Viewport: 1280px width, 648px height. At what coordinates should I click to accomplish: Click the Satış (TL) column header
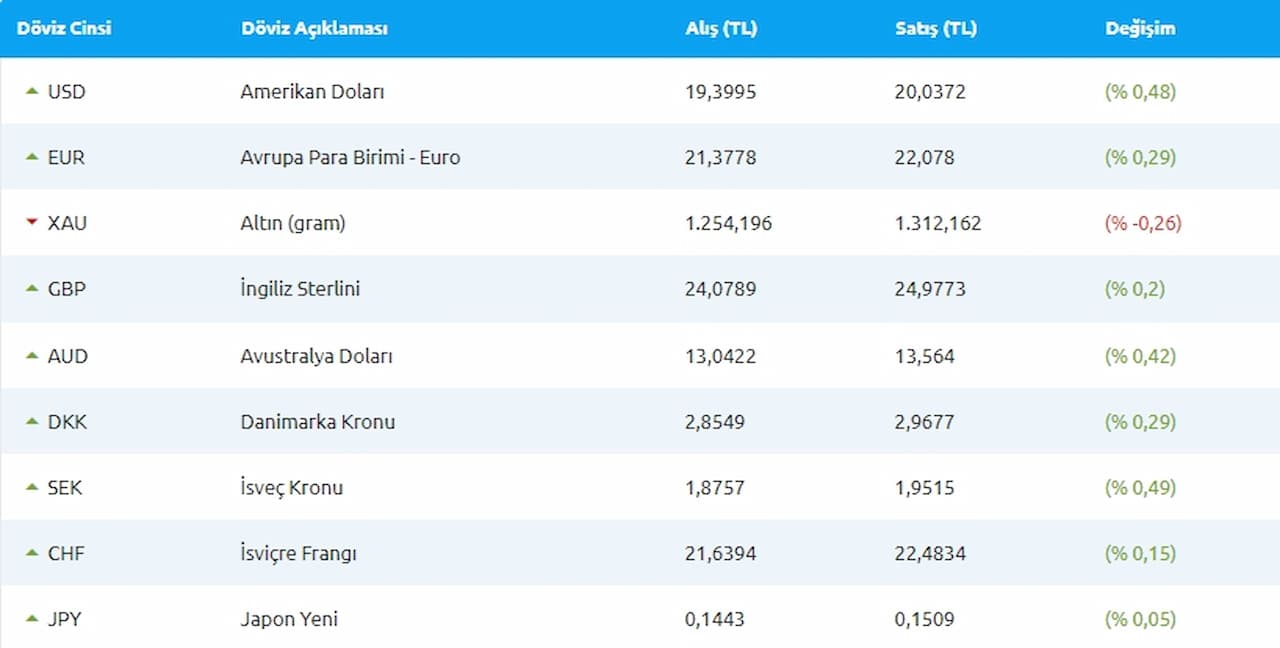click(x=936, y=28)
